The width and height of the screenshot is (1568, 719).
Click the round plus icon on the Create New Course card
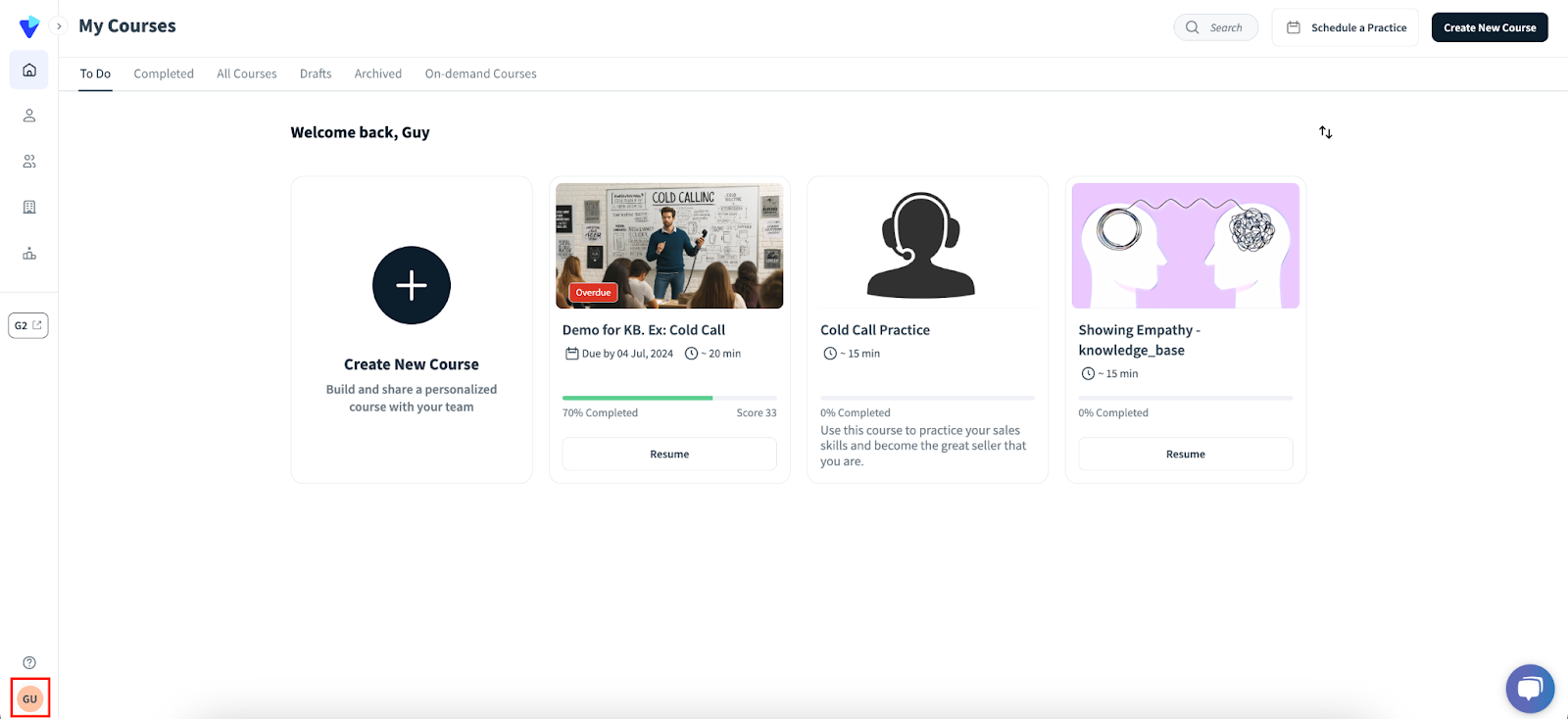[x=412, y=285]
